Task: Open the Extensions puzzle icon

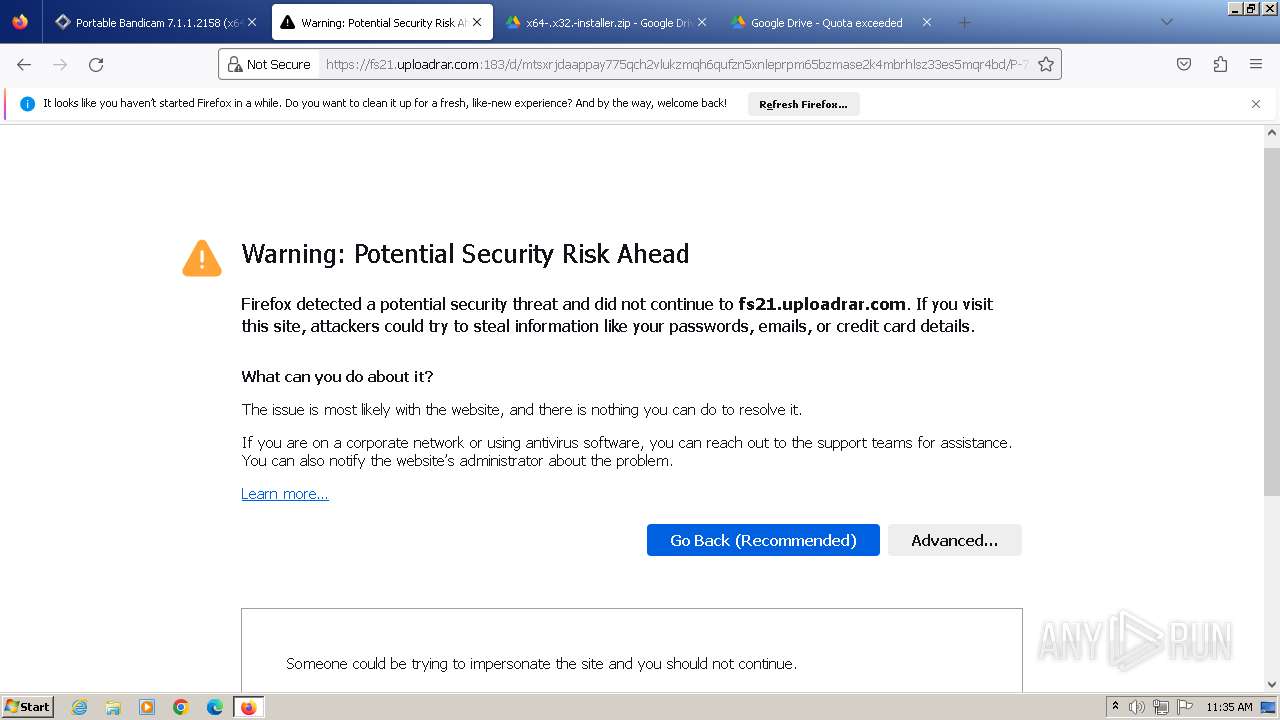Action: (1220, 65)
